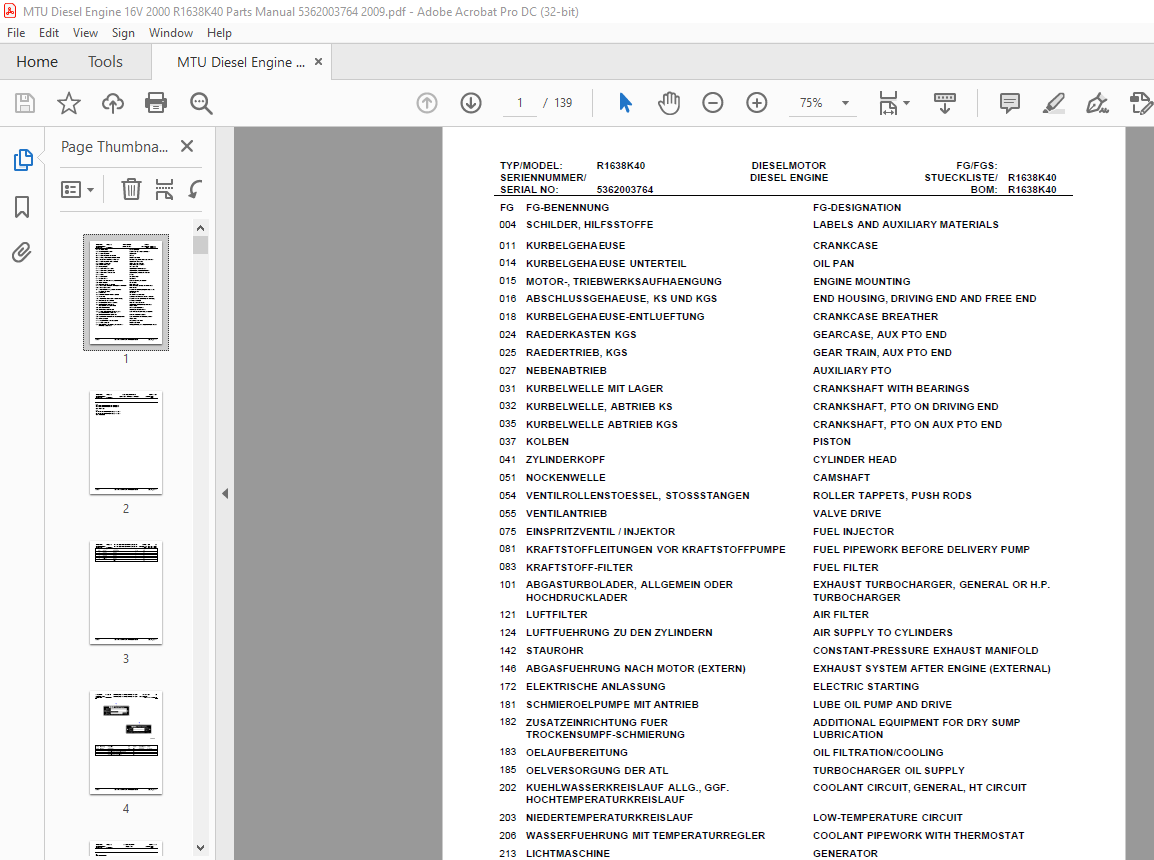Expand the 75% zoom level dropdown

coord(846,103)
